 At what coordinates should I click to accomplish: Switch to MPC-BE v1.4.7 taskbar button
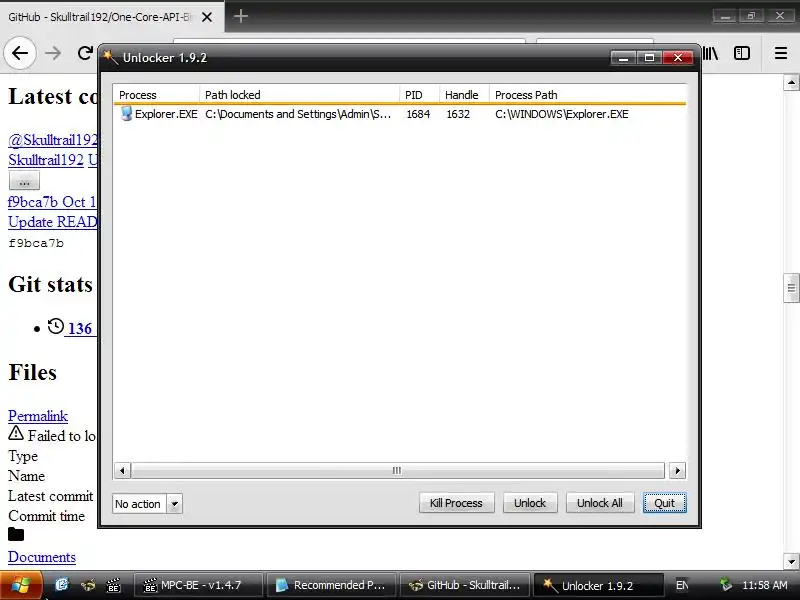pos(198,585)
